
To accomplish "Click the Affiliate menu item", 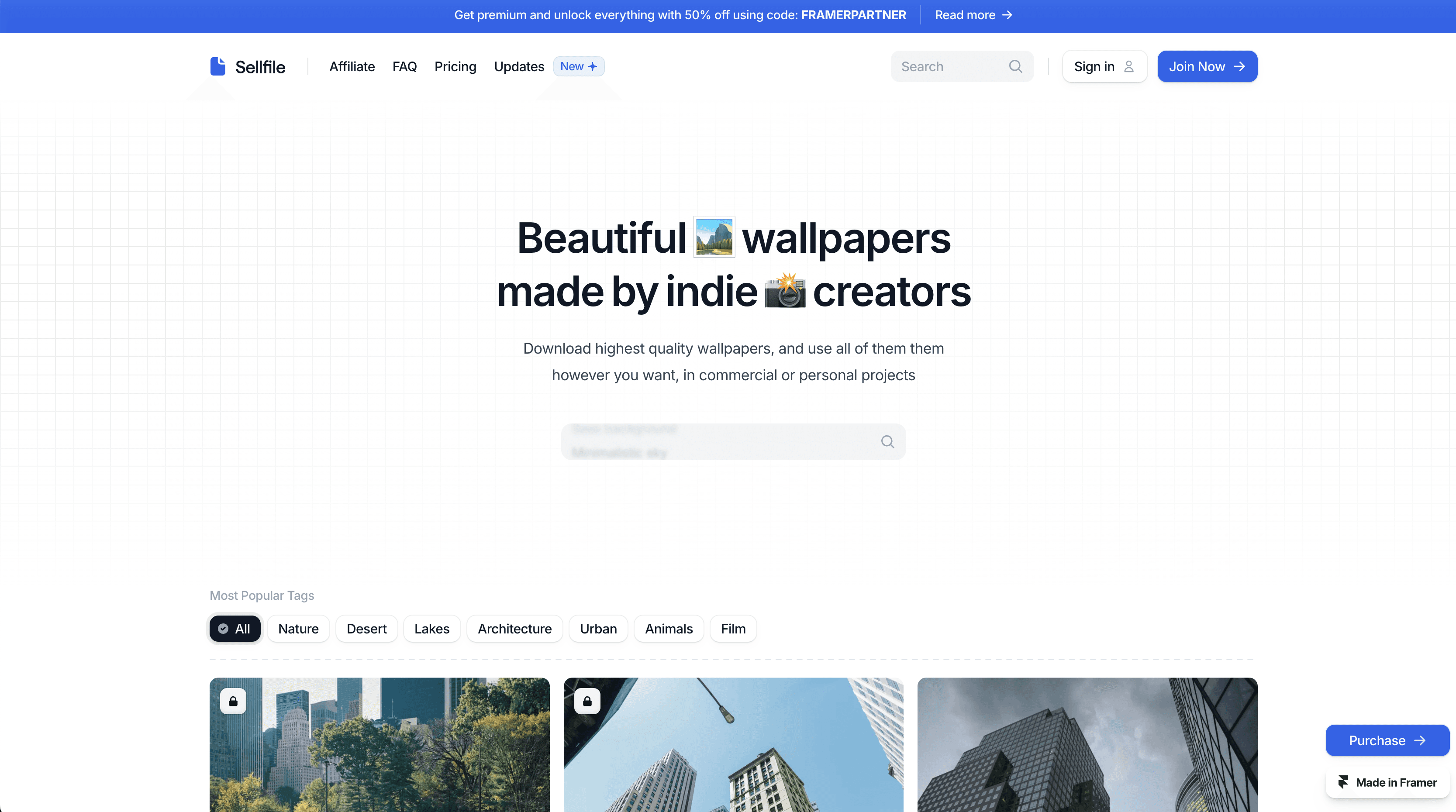I will pos(351,66).
